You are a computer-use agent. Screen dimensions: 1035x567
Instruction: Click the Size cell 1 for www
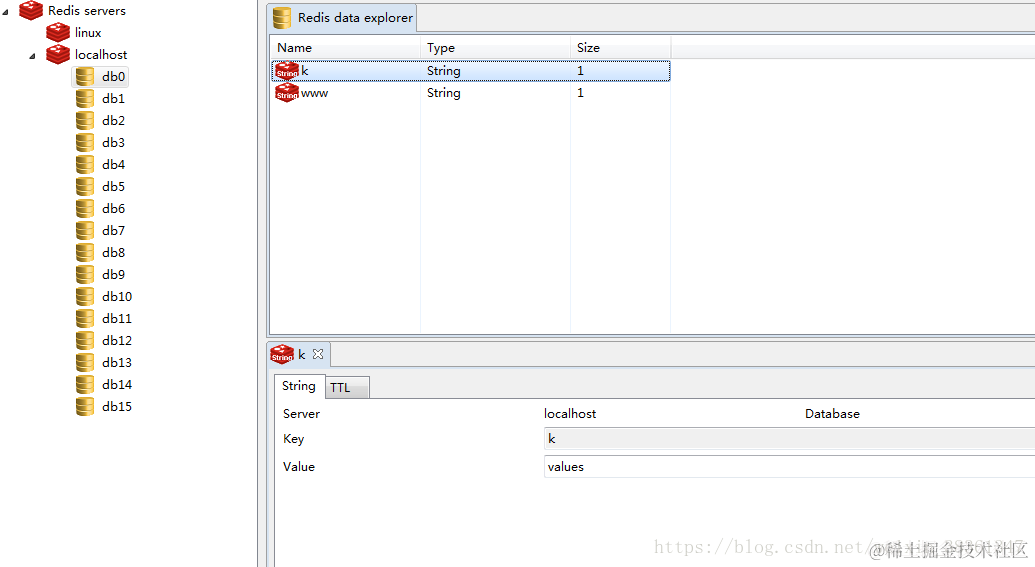tap(580, 93)
